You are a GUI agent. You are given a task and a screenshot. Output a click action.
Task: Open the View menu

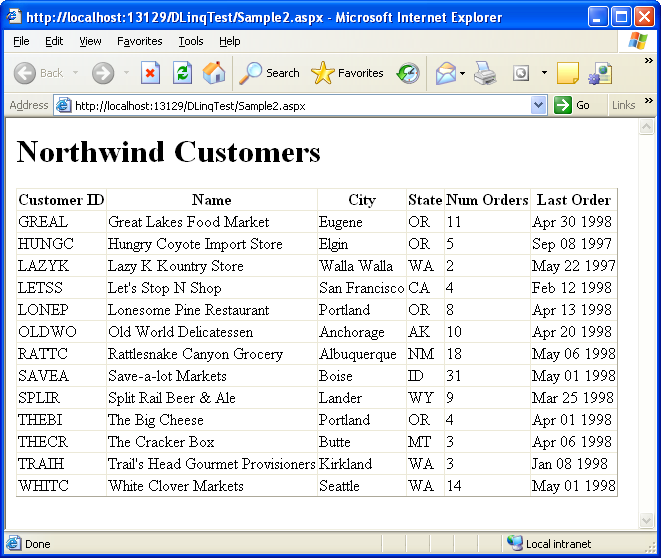pos(90,41)
